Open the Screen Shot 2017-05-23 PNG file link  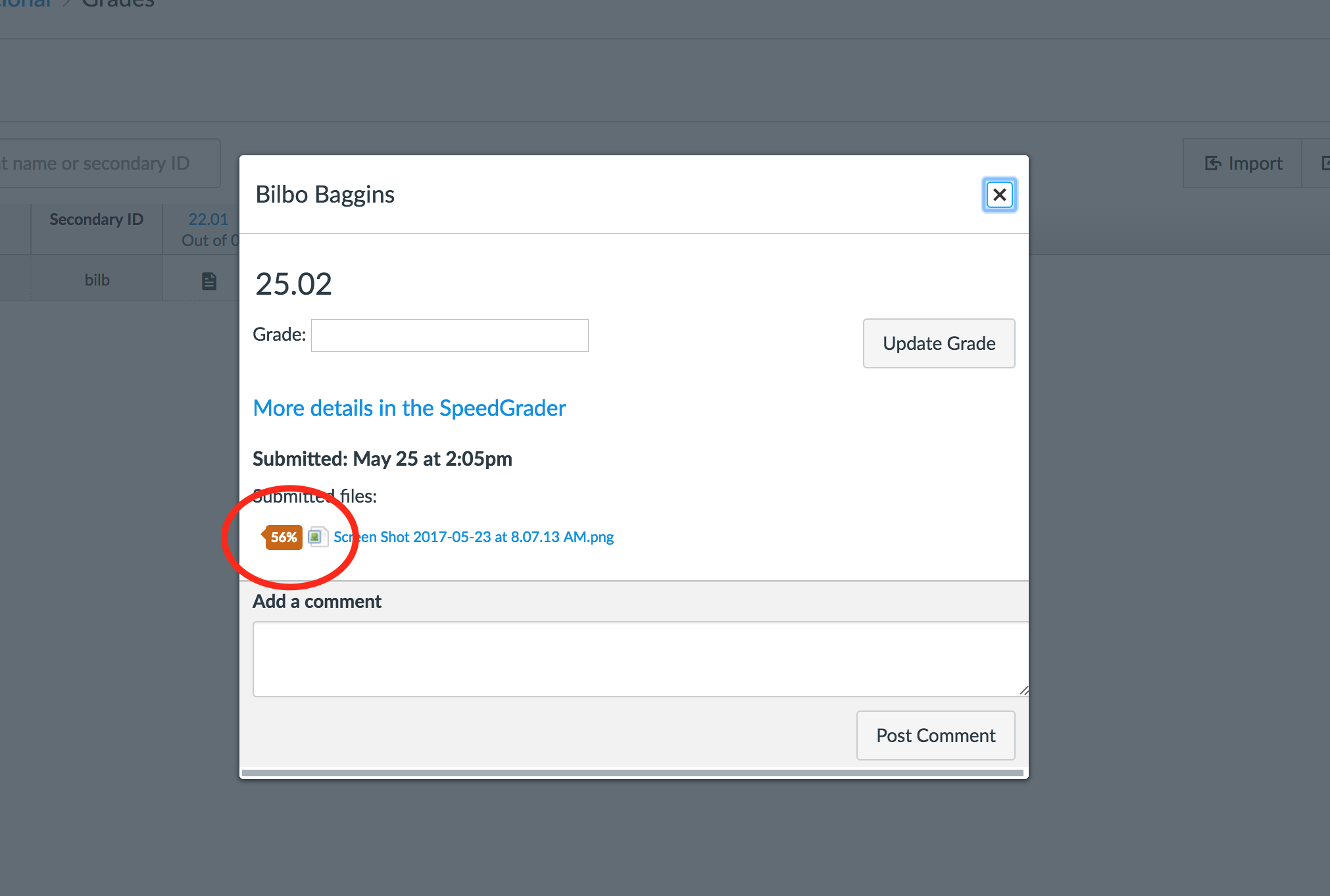pyautogui.click(x=474, y=537)
